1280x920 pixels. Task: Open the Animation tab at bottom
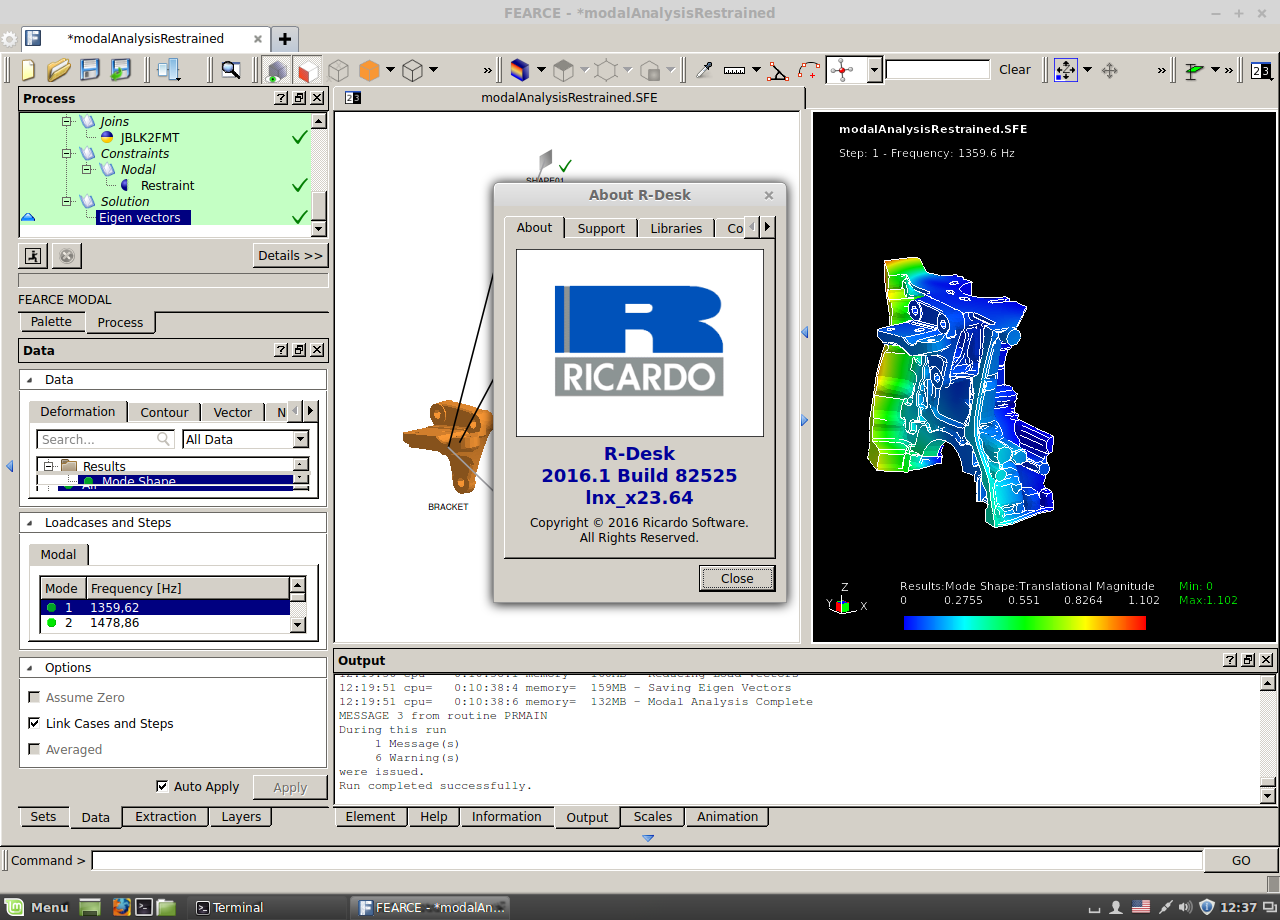[x=728, y=816]
